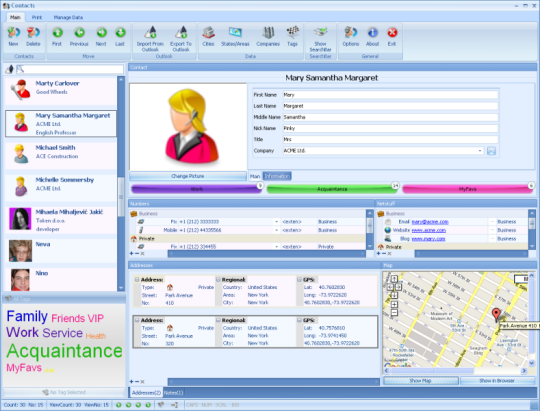
Task: Open the Options icon
Action: [351, 36]
